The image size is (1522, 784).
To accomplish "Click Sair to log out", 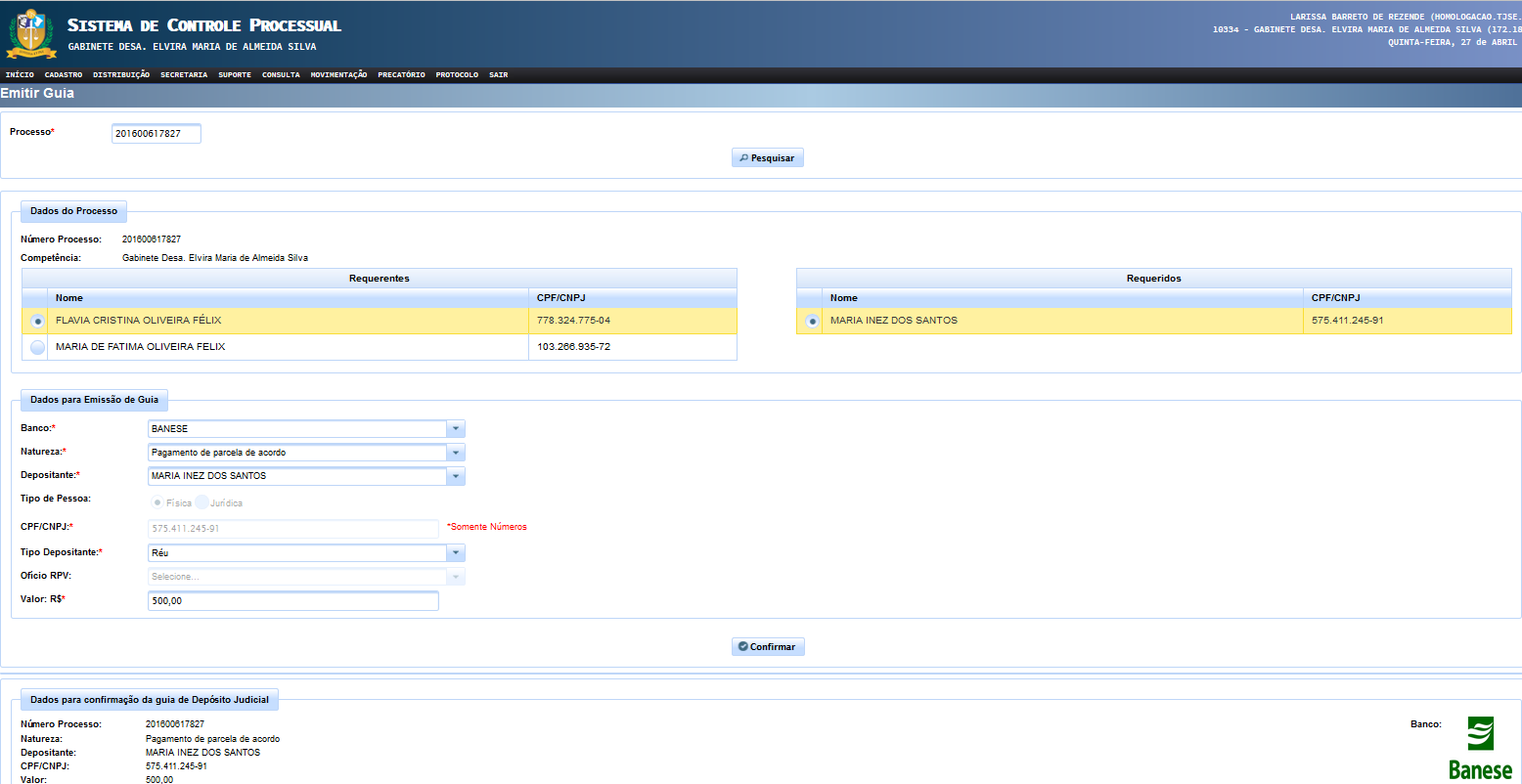I will [x=498, y=75].
